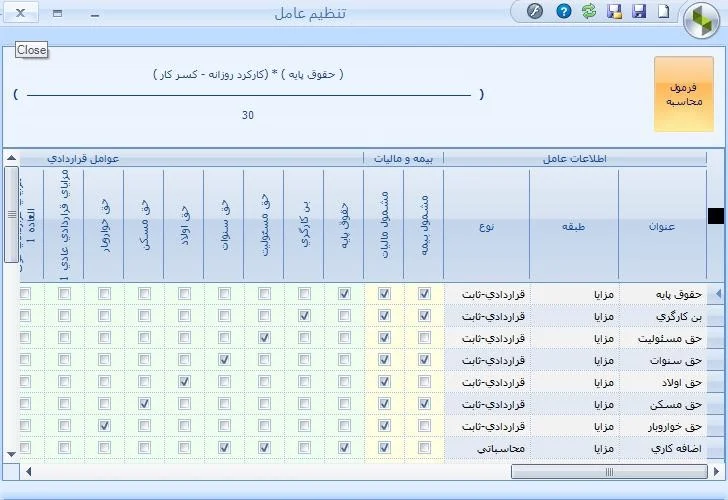Close the تنظیم عامل window with X
Image resolution: width=728 pixels, height=500 pixels.
coord(20,13)
